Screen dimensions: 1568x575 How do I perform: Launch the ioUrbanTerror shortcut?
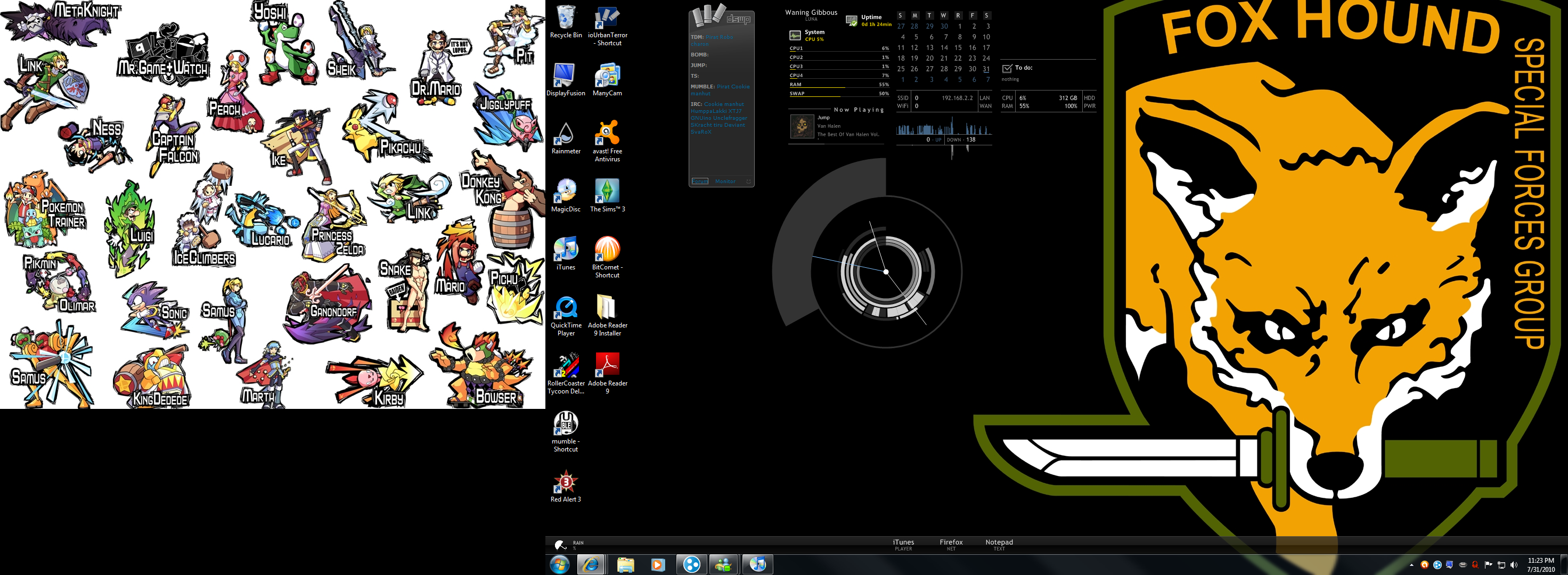608,26
